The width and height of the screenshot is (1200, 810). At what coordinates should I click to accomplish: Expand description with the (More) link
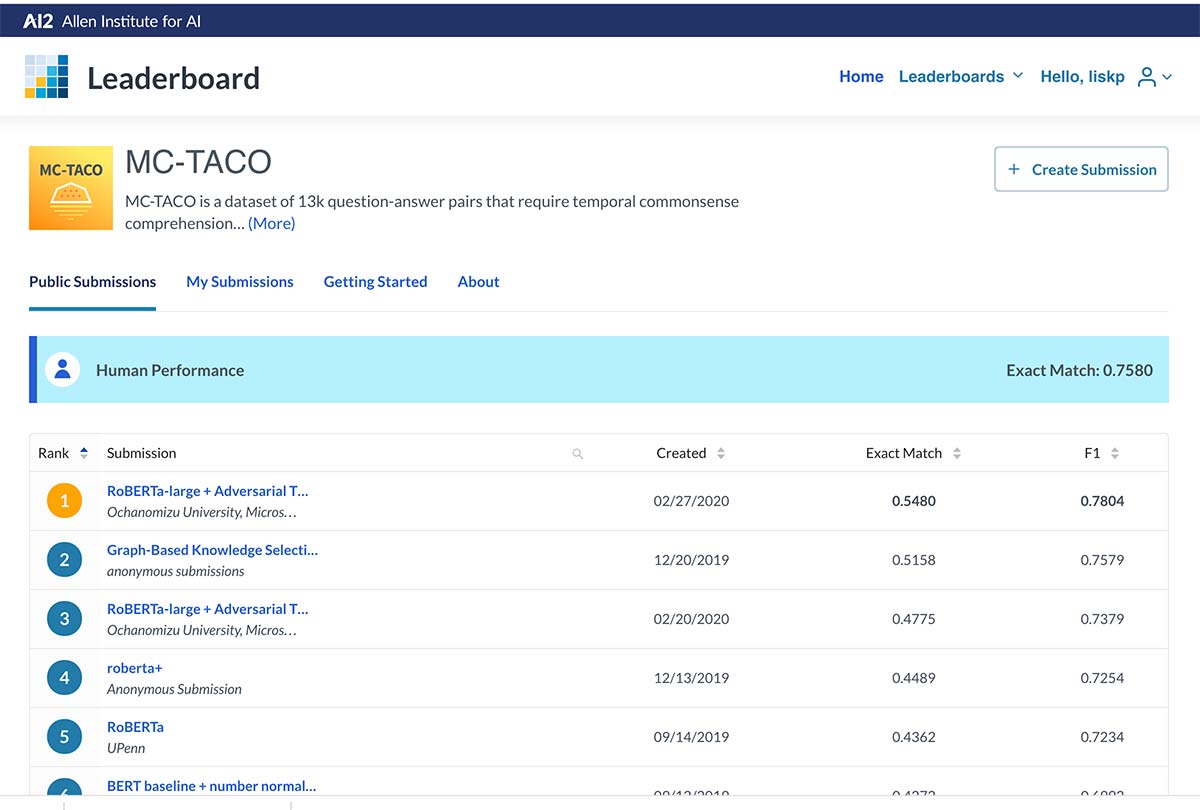click(x=271, y=224)
